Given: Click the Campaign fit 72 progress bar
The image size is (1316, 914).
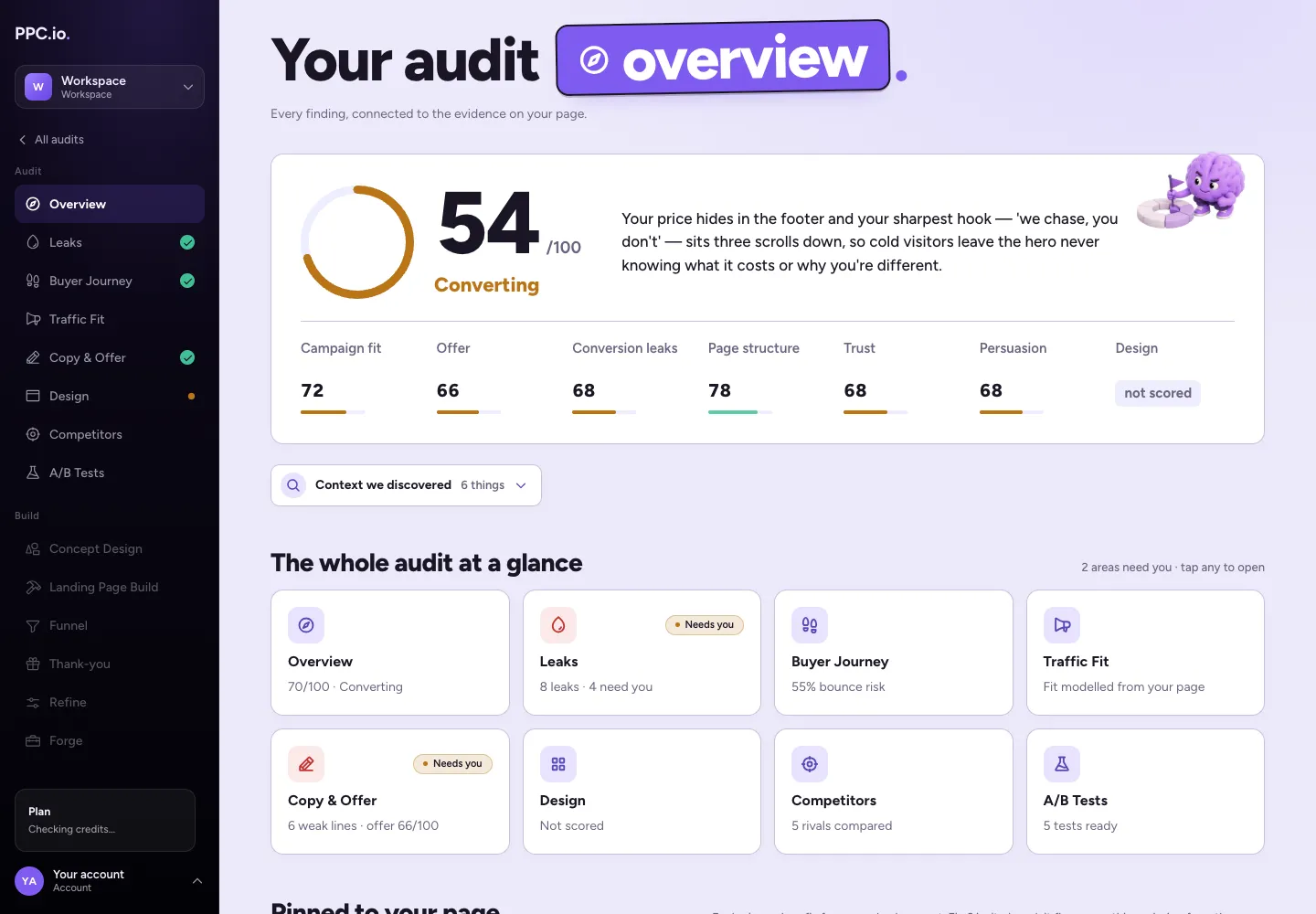Looking at the screenshot, I should click(333, 412).
